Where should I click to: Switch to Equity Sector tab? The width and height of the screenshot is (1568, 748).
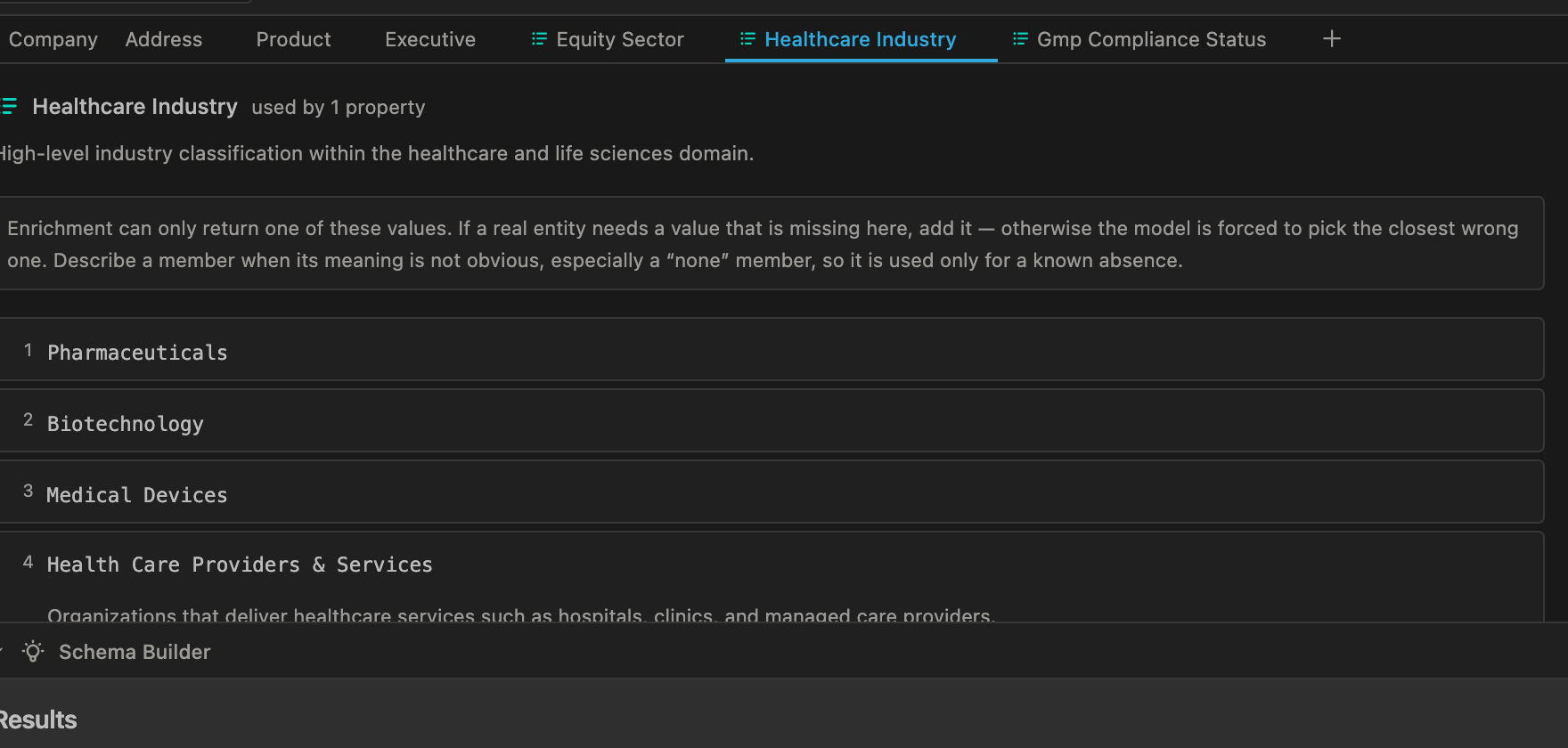[x=608, y=39]
